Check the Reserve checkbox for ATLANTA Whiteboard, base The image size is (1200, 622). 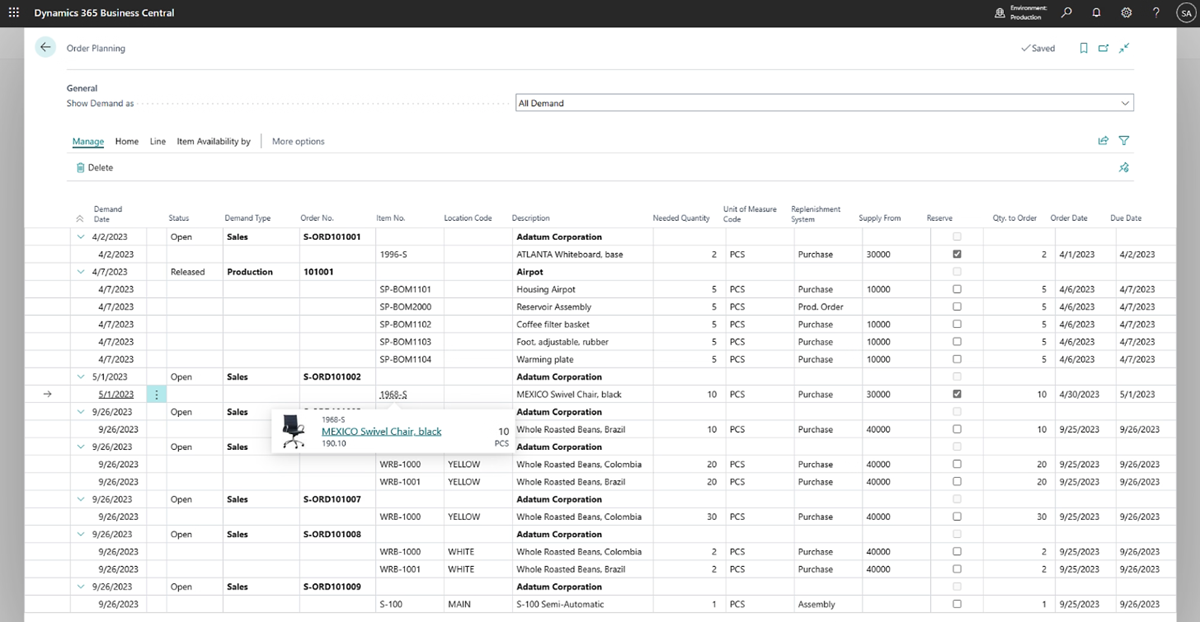click(x=955, y=254)
